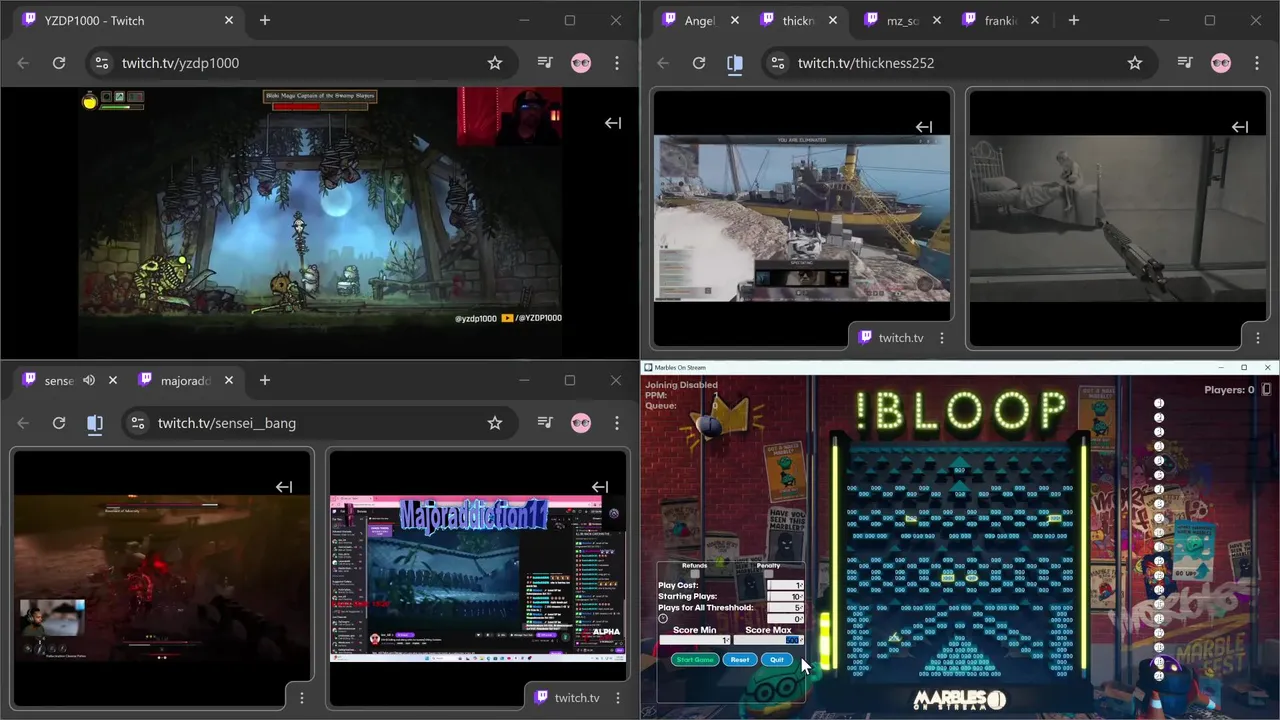Edit the Score Max field
Viewport: 1280px width, 720px height.
pyautogui.click(x=769, y=640)
